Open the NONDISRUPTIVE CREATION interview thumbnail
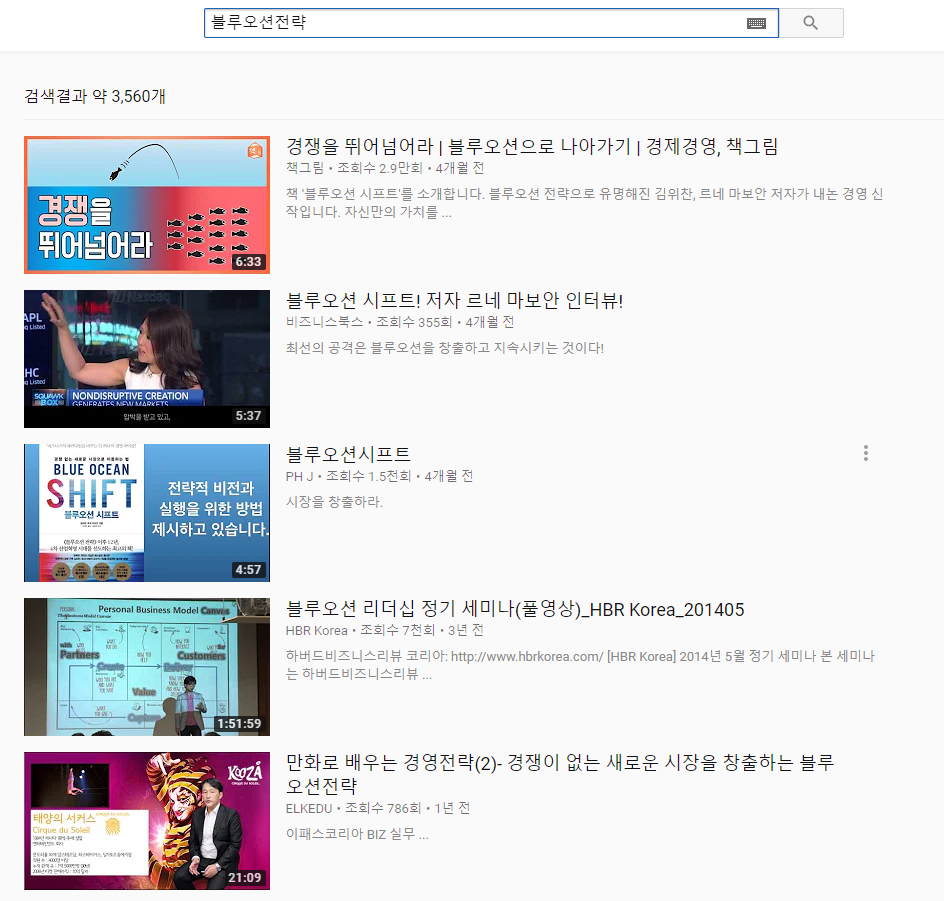This screenshot has width=944, height=901. pyautogui.click(x=146, y=359)
